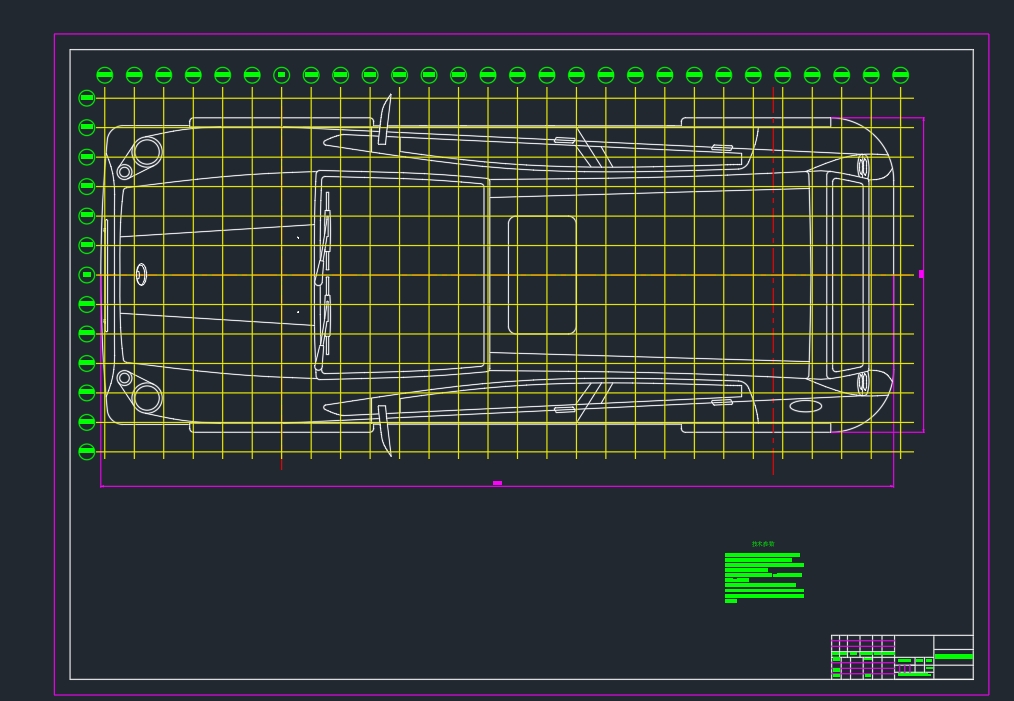Select the lower rear door handle

[722, 402]
